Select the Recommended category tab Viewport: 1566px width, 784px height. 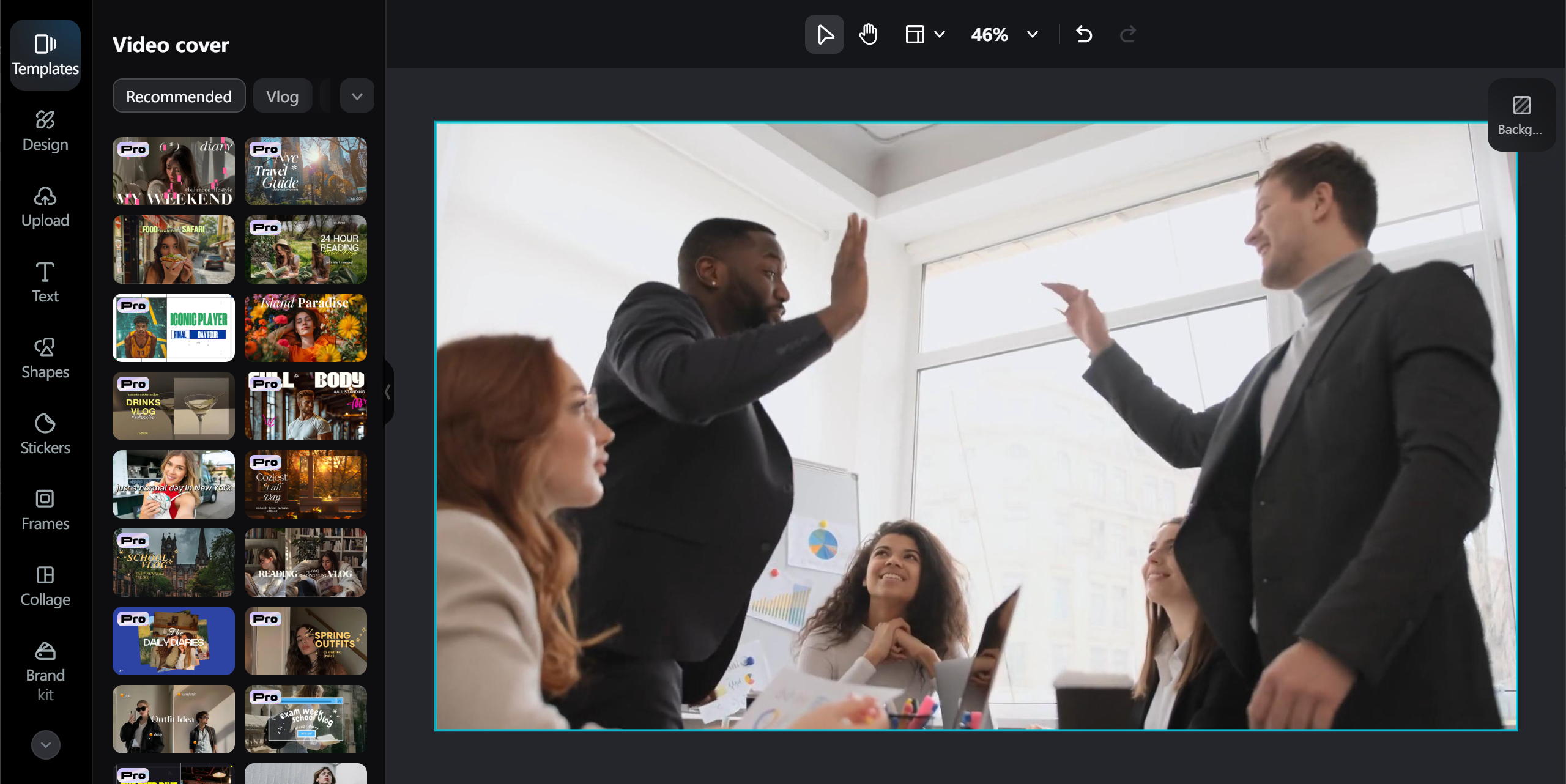click(x=179, y=96)
